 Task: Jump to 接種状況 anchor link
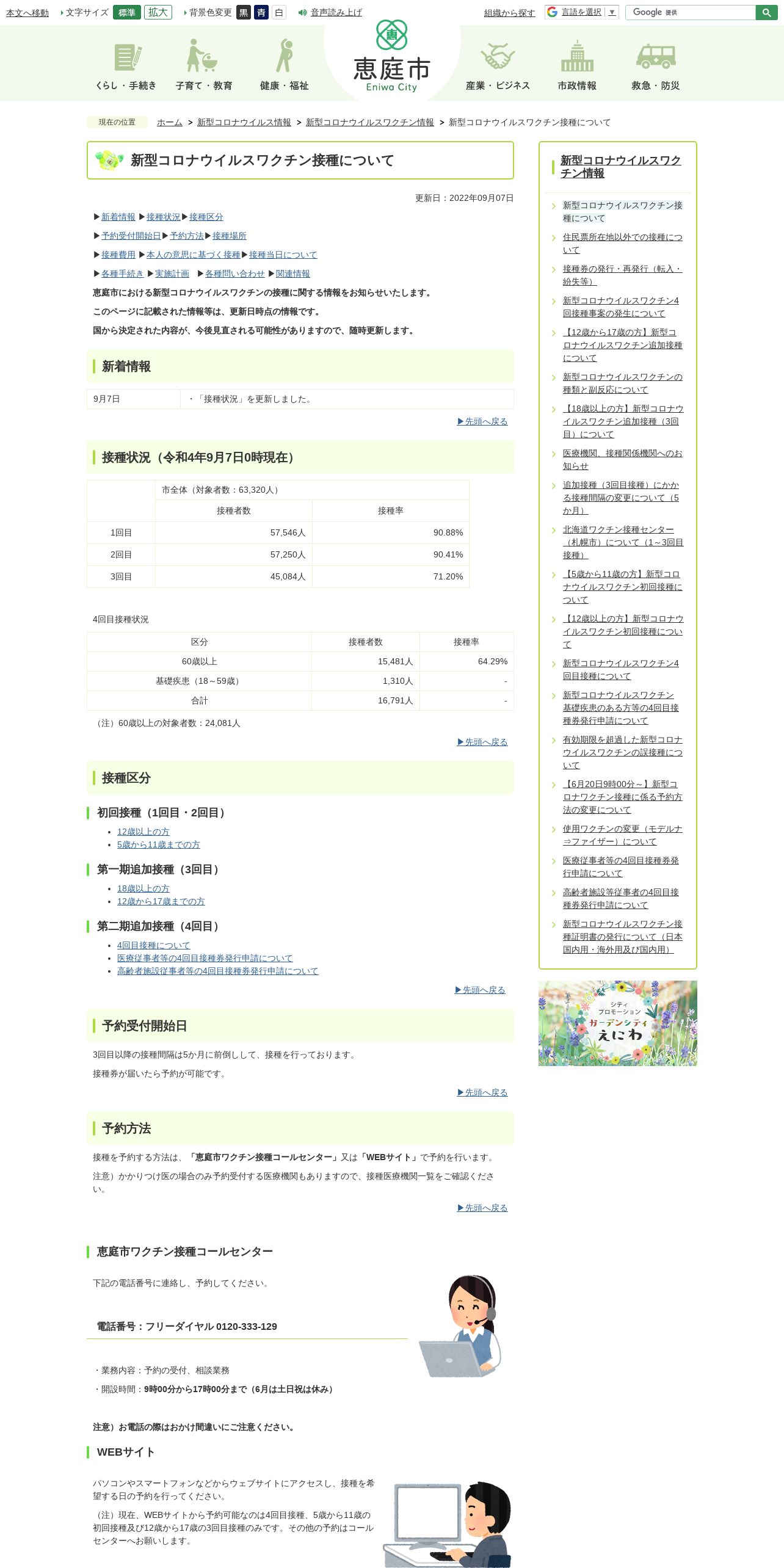click(x=164, y=217)
